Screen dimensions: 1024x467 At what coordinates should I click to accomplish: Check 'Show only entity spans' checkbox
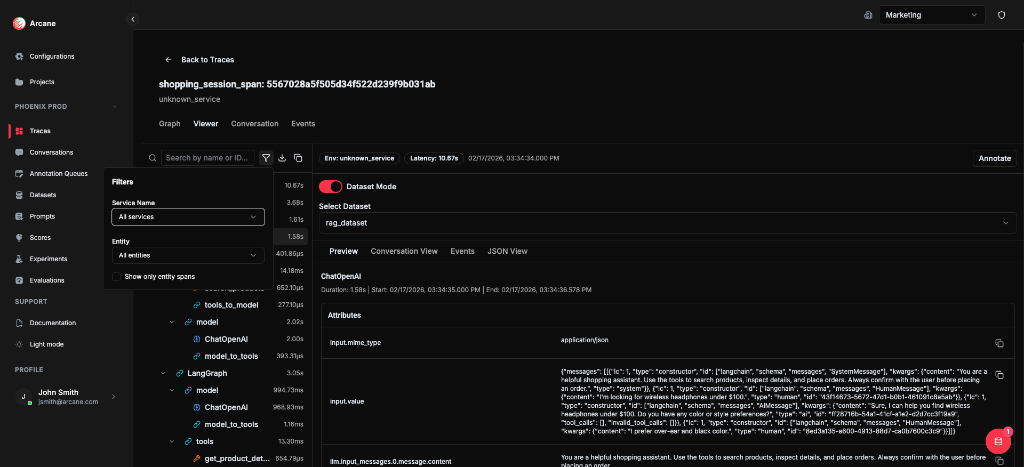pos(117,276)
